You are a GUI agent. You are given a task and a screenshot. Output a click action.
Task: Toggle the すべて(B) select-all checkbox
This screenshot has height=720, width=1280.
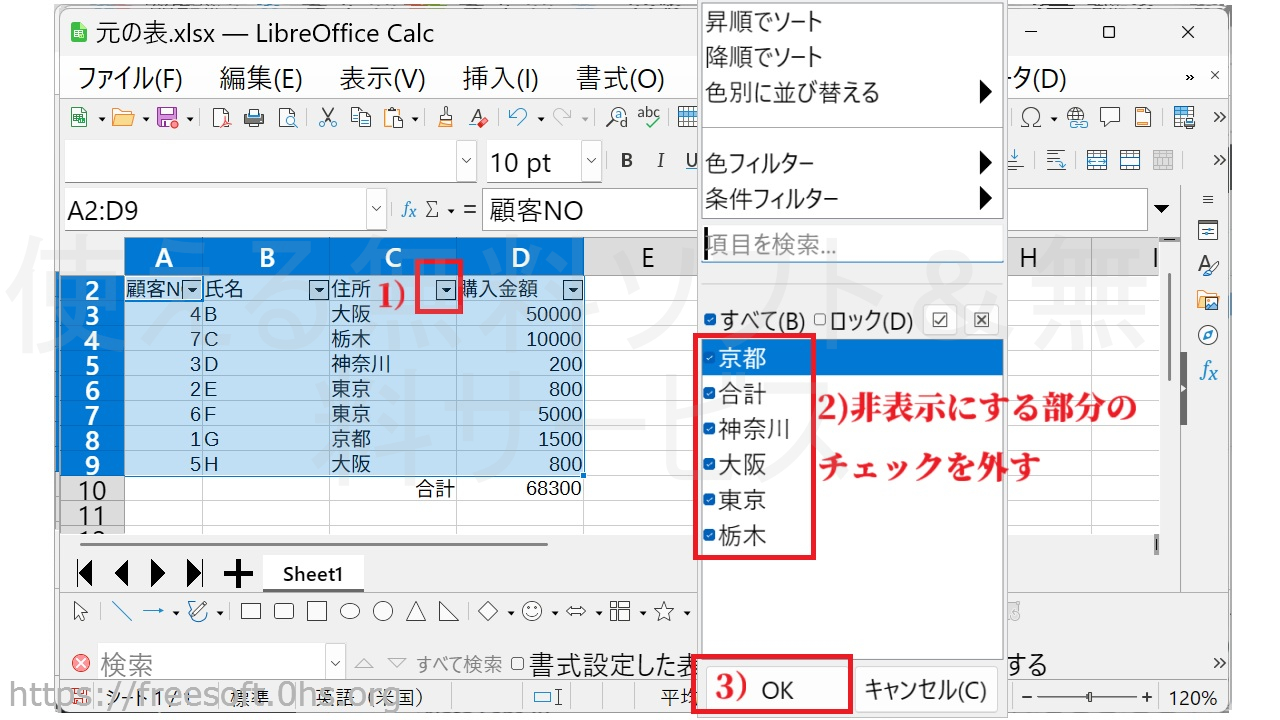pyautogui.click(x=710, y=320)
